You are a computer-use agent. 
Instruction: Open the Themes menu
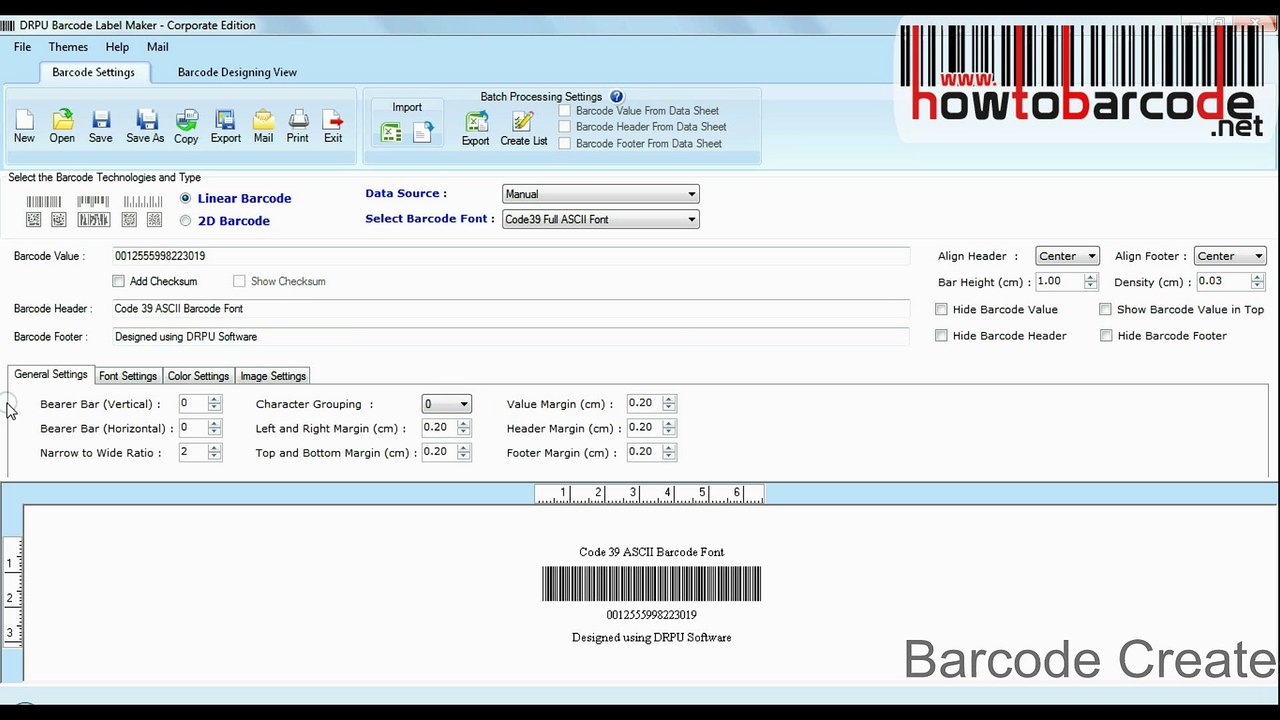click(x=68, y=47)
